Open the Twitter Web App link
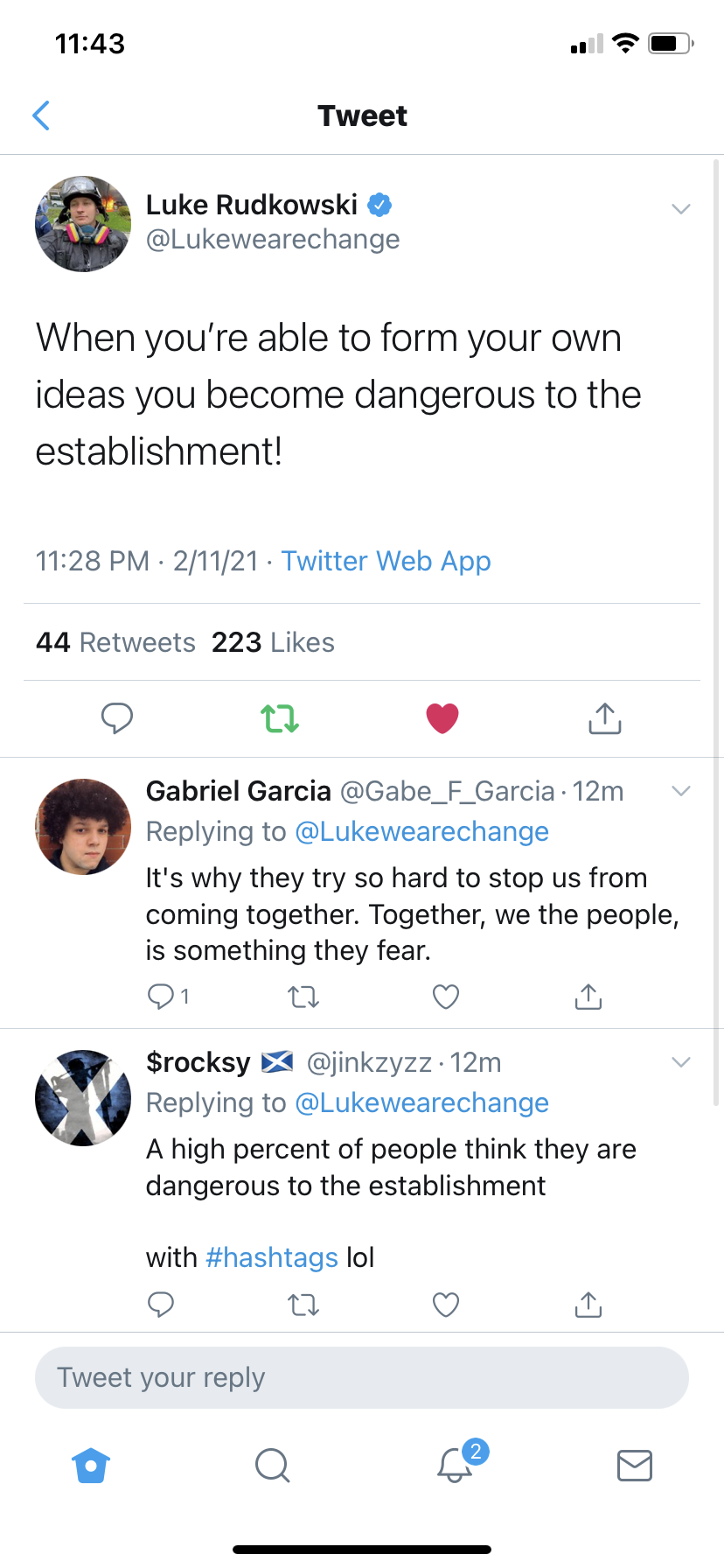 [x=386, y=561]
